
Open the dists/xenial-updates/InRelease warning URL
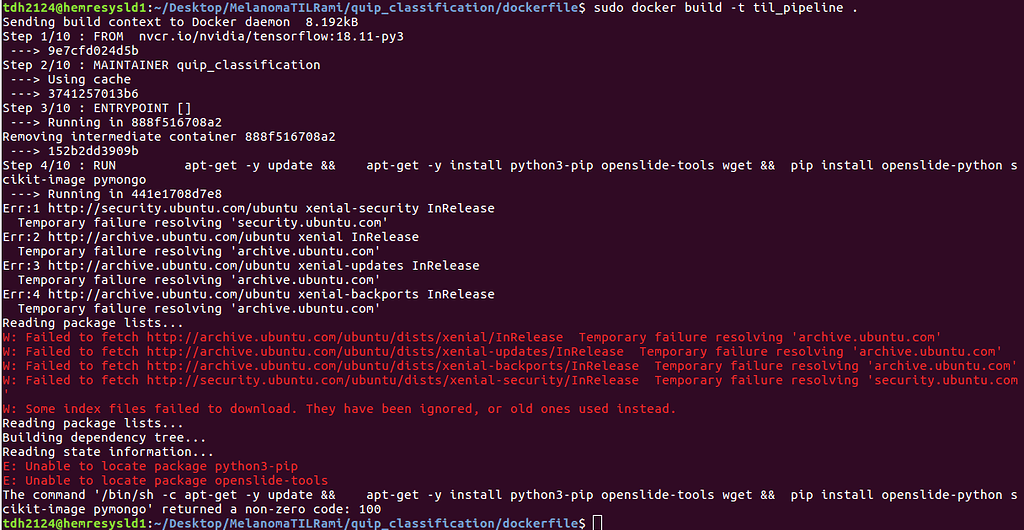(x=384, y=351)
